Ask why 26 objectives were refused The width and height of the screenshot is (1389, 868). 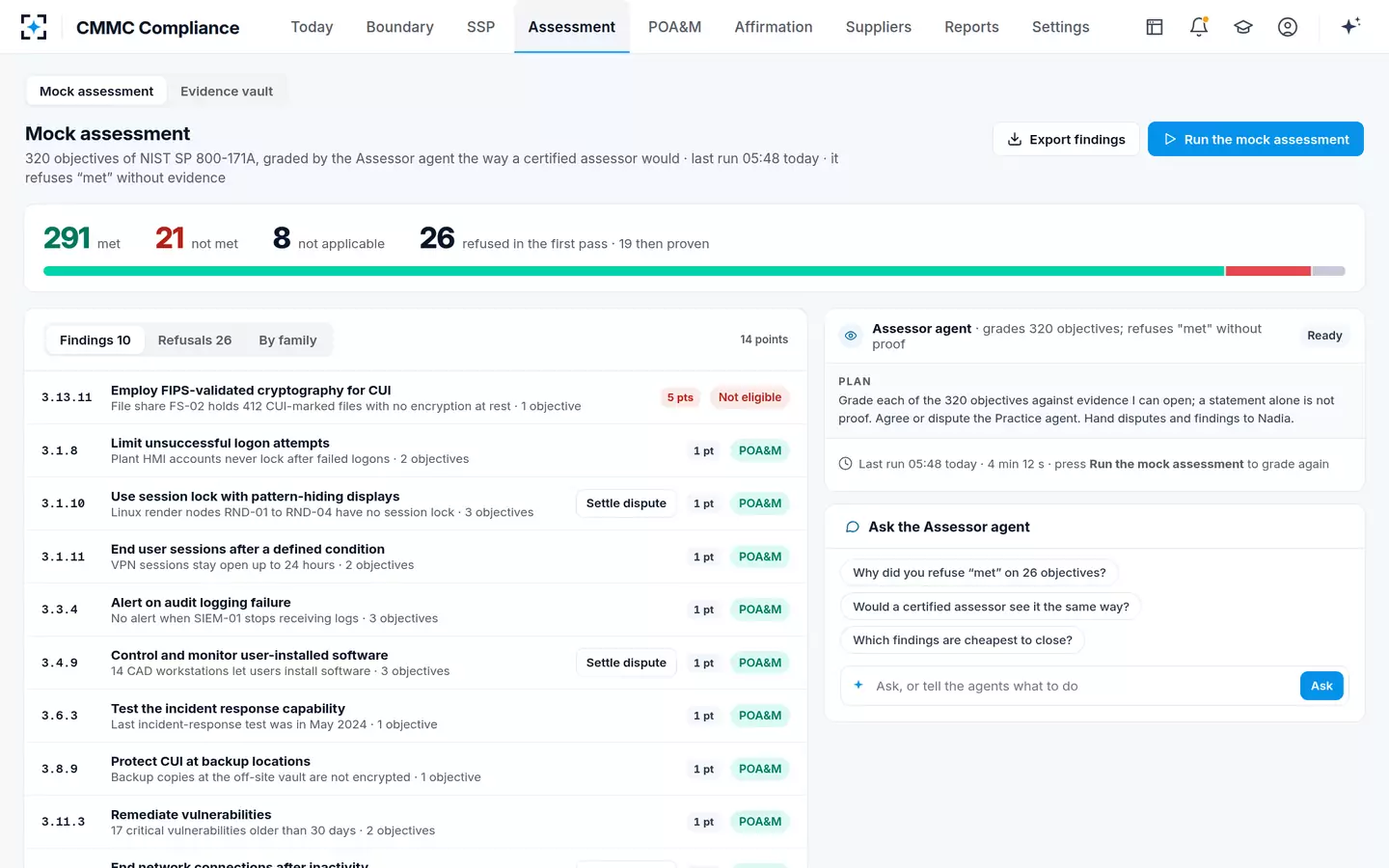coord(979,573)
